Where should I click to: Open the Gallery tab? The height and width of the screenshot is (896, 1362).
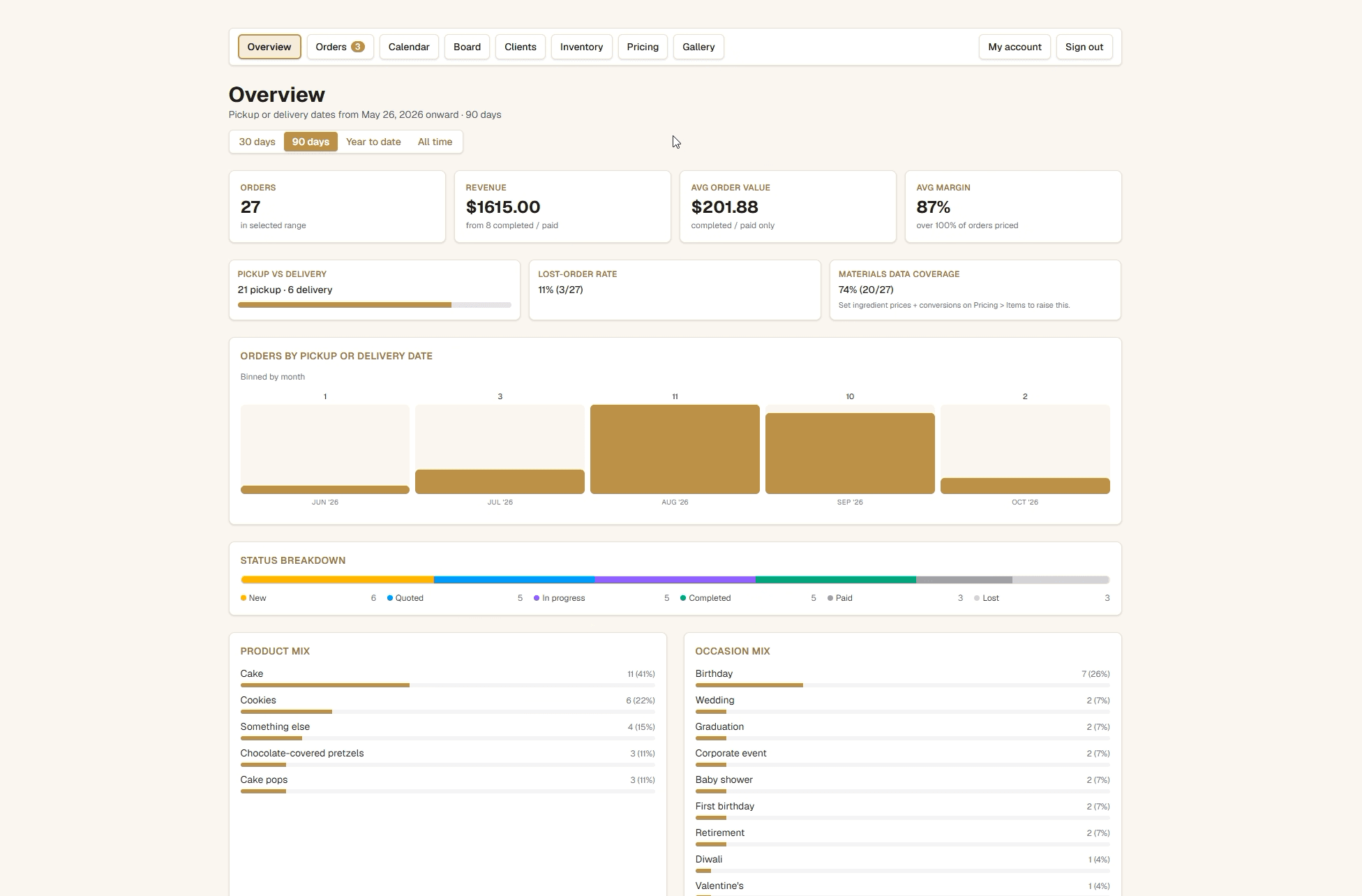click(698, 47)
